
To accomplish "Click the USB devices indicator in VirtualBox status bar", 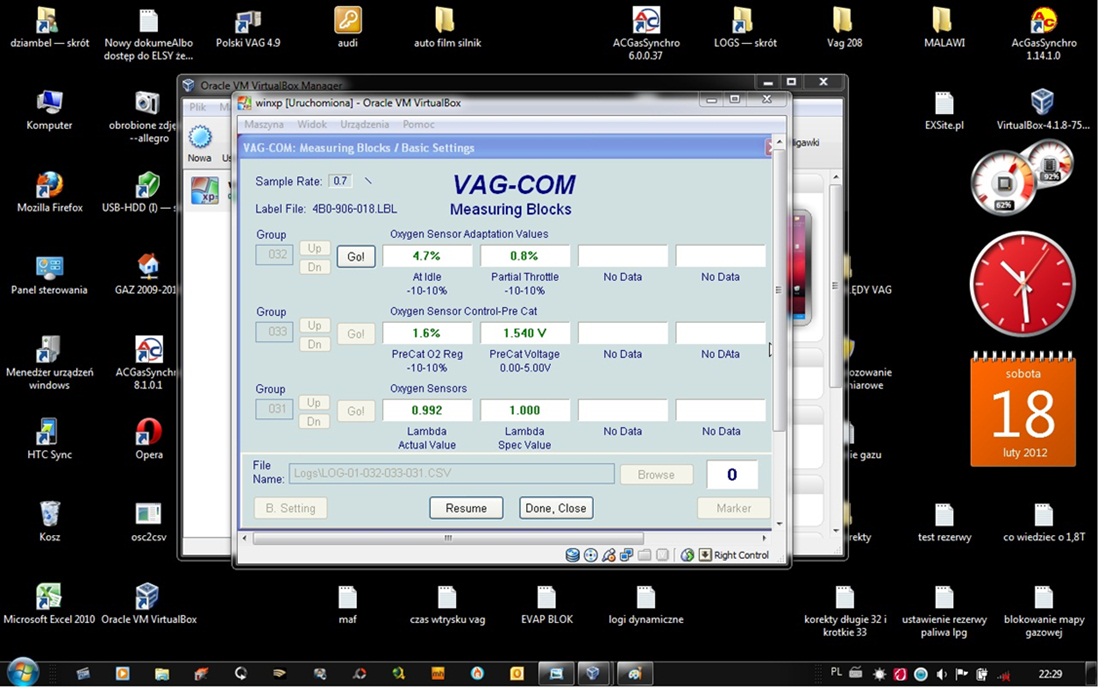I will coord(608,555).
